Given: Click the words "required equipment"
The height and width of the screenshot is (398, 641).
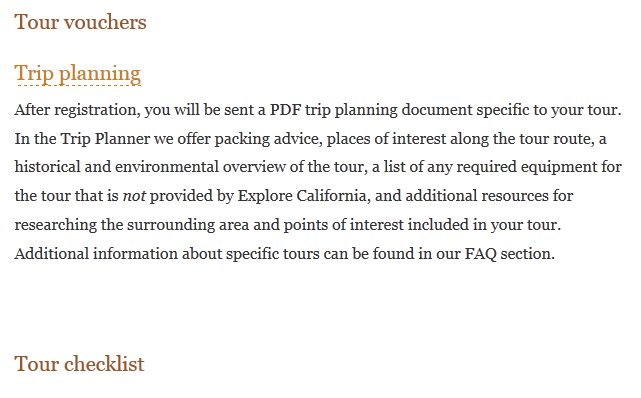Looking at the screenshot, I should coord(527,168).
